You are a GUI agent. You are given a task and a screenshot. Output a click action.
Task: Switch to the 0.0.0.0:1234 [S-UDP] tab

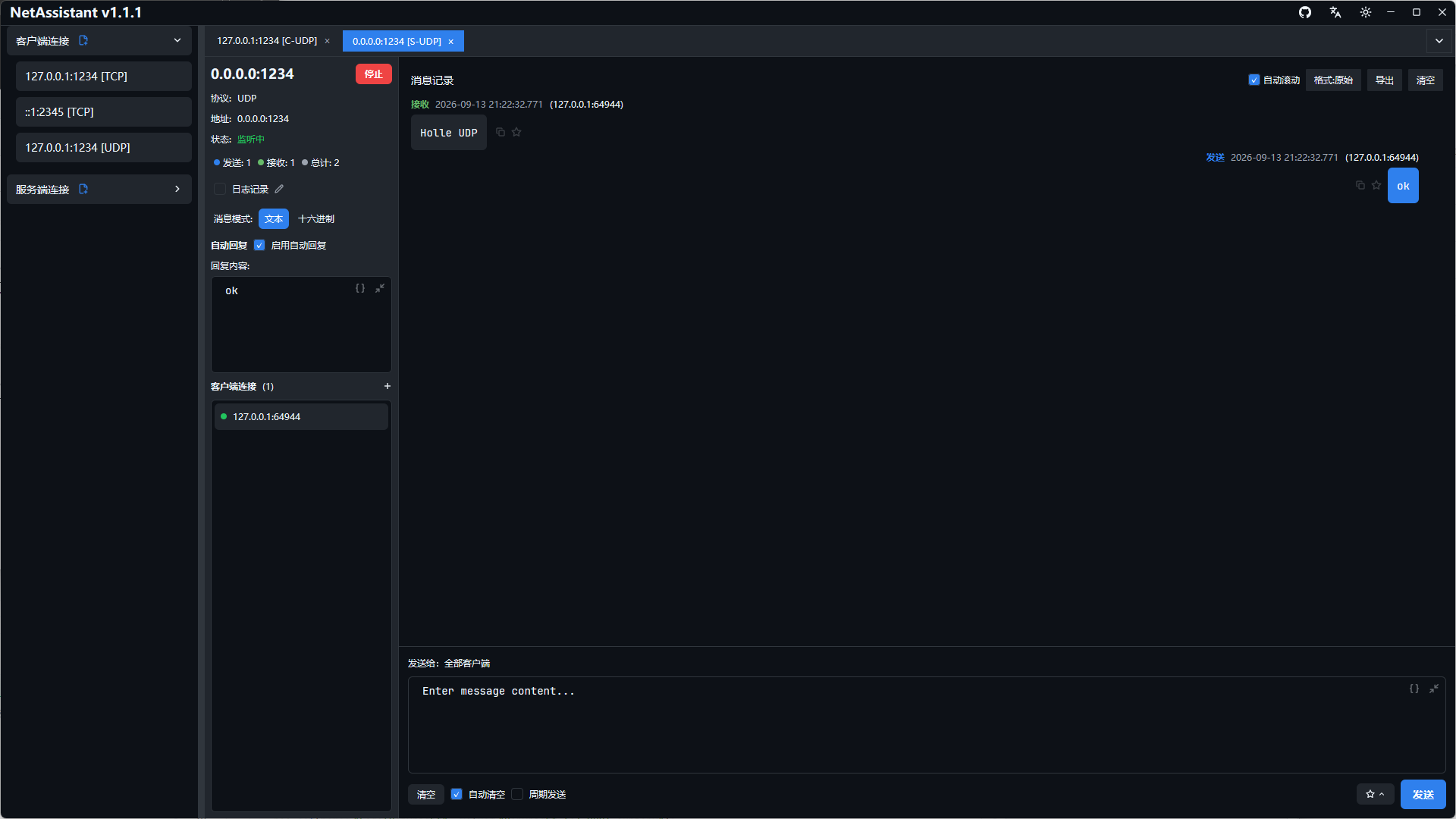point(397,42)
